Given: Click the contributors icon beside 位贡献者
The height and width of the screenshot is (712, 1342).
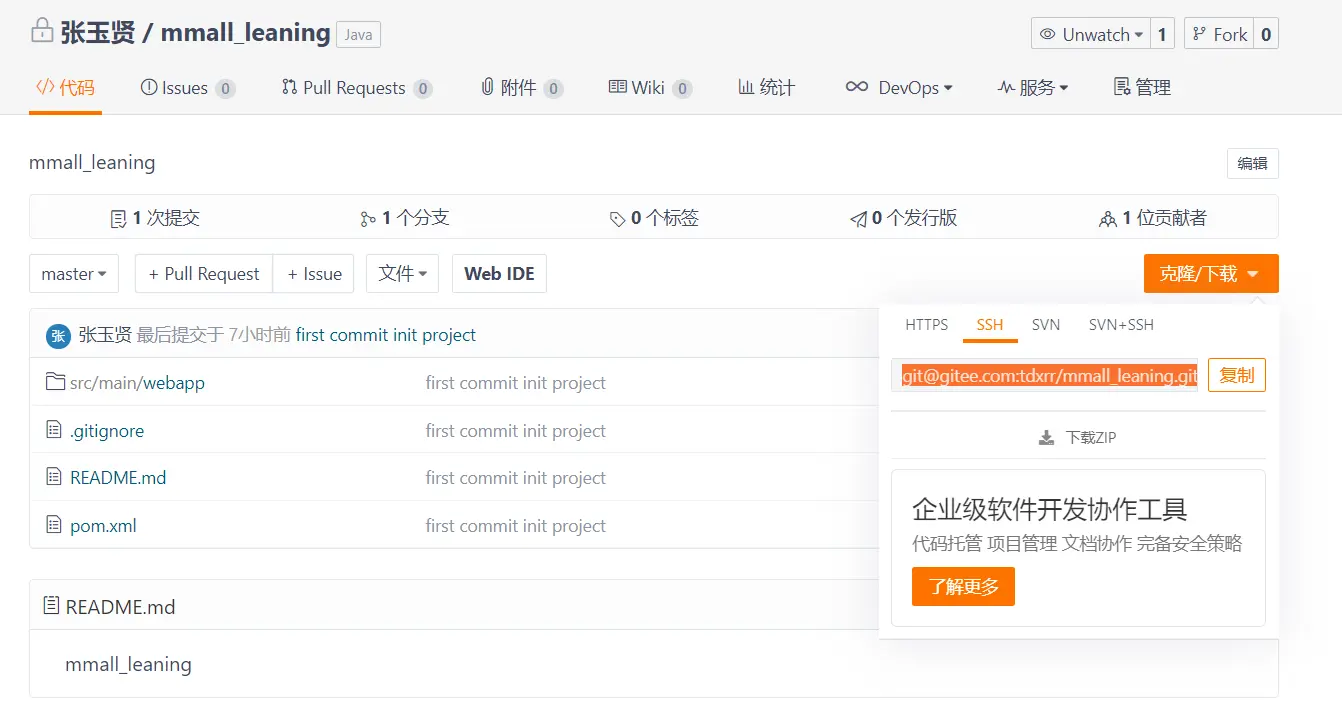Looking at the screenshot, I should coord(1108,218).
